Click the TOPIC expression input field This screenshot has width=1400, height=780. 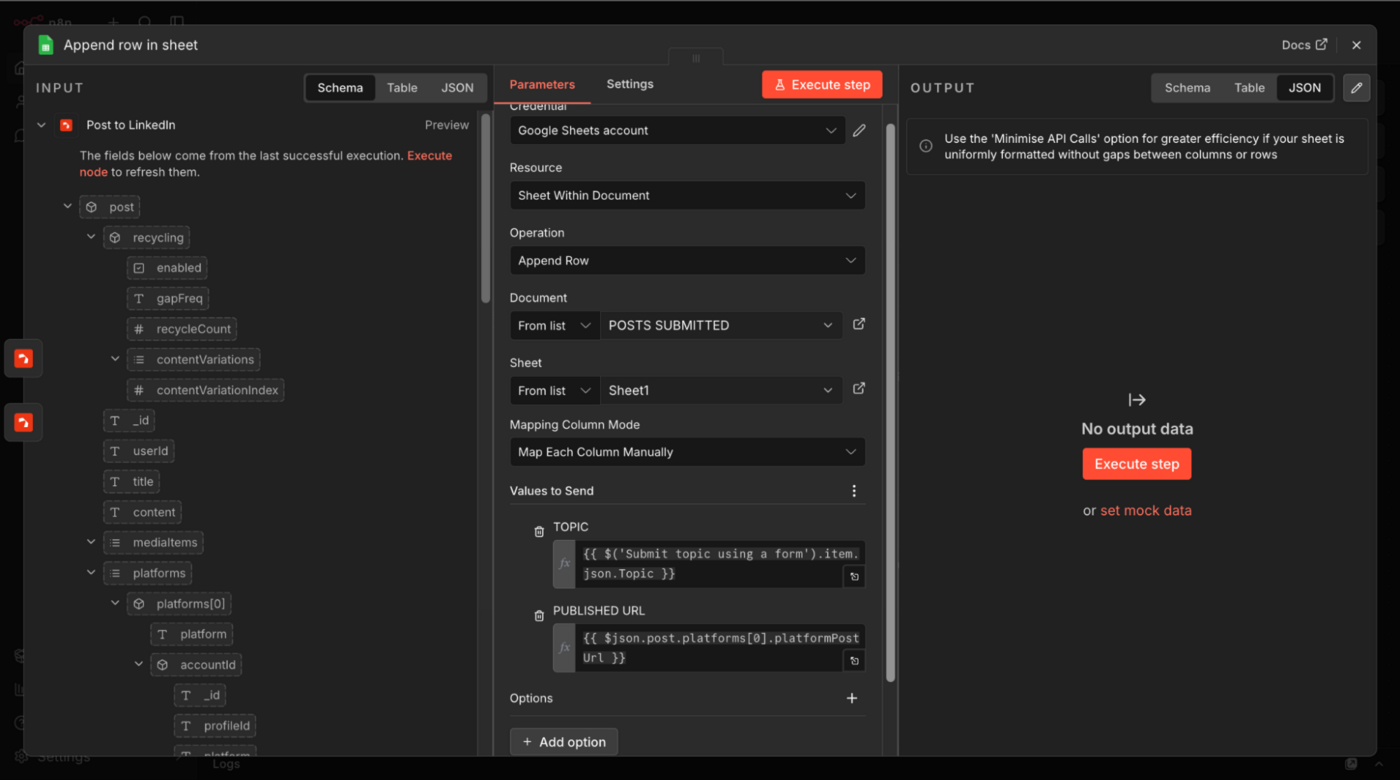pyautogui.click(x=720, y=564)
